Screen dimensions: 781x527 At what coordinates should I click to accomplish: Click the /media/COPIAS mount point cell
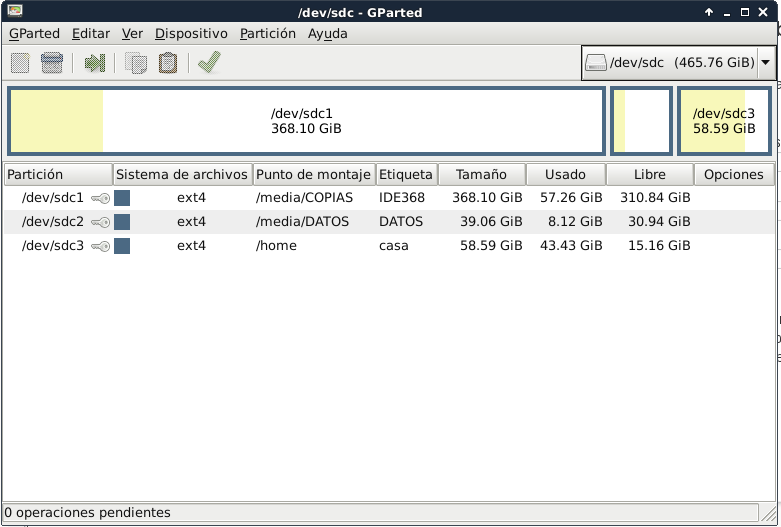click(x=304, y=198)
